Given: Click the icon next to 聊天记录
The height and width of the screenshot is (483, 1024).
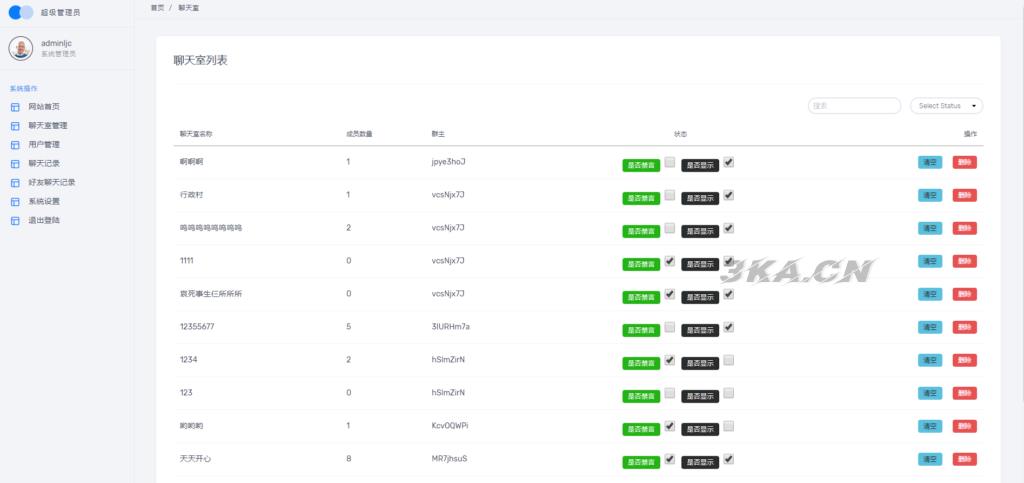Looking at the screenshot, I should (15, 164).
